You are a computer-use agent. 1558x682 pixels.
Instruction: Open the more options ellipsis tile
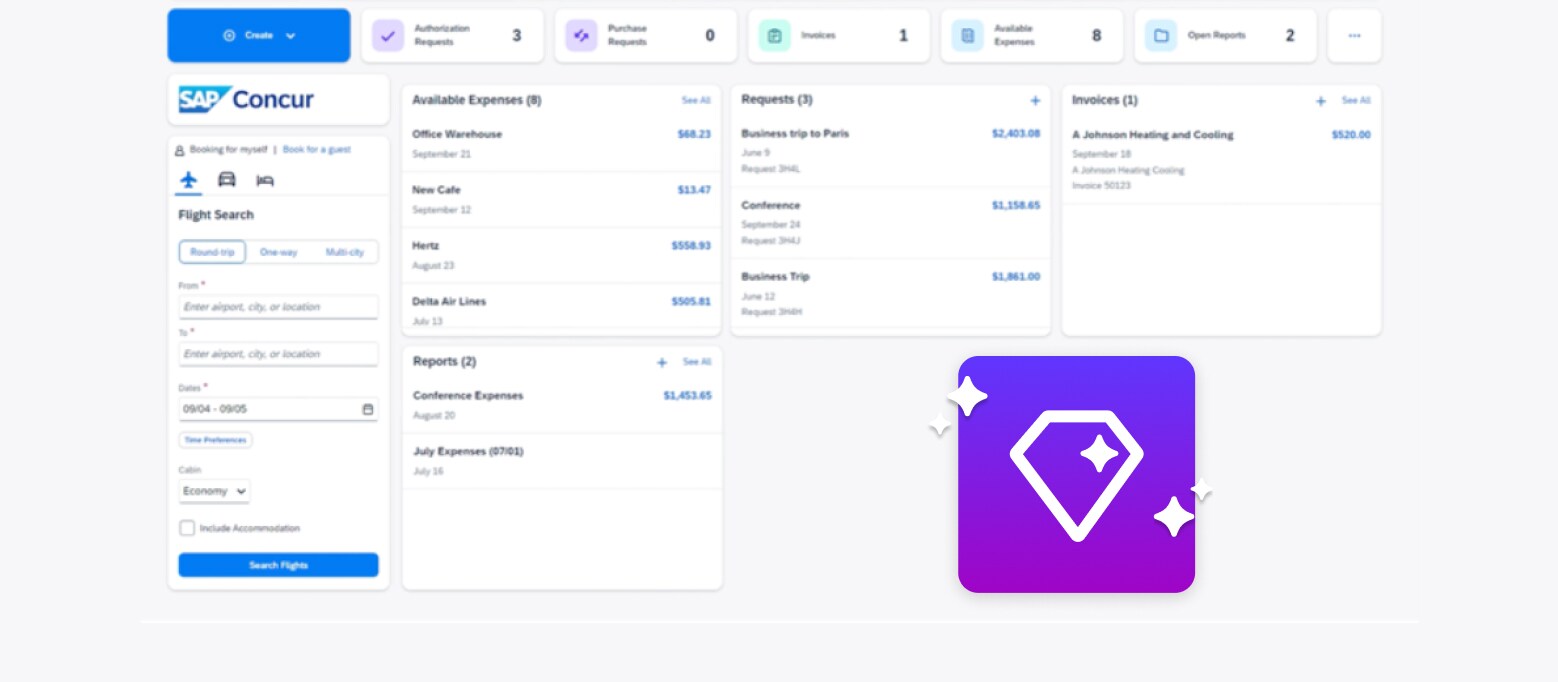[1354, 36]
